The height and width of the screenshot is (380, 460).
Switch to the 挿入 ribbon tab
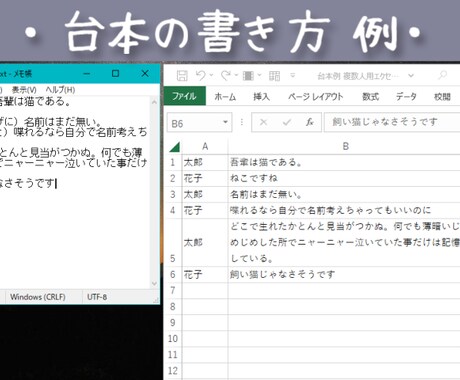click(x=261, y=97)
